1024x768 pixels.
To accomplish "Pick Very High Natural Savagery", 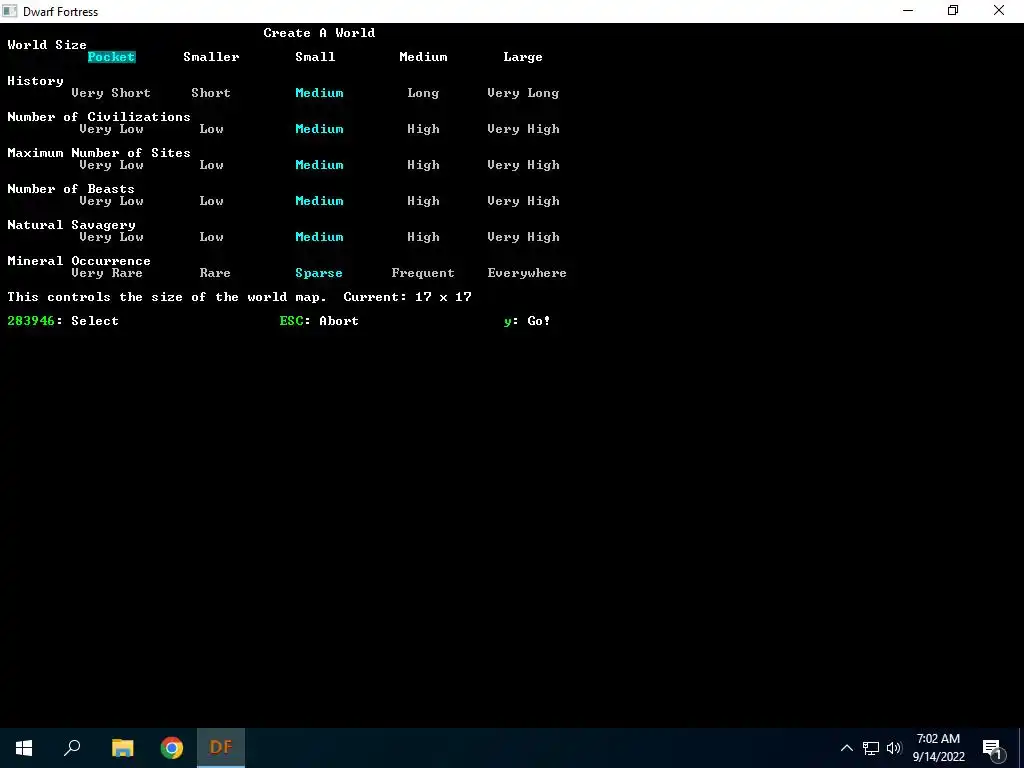I will [523, 236].
